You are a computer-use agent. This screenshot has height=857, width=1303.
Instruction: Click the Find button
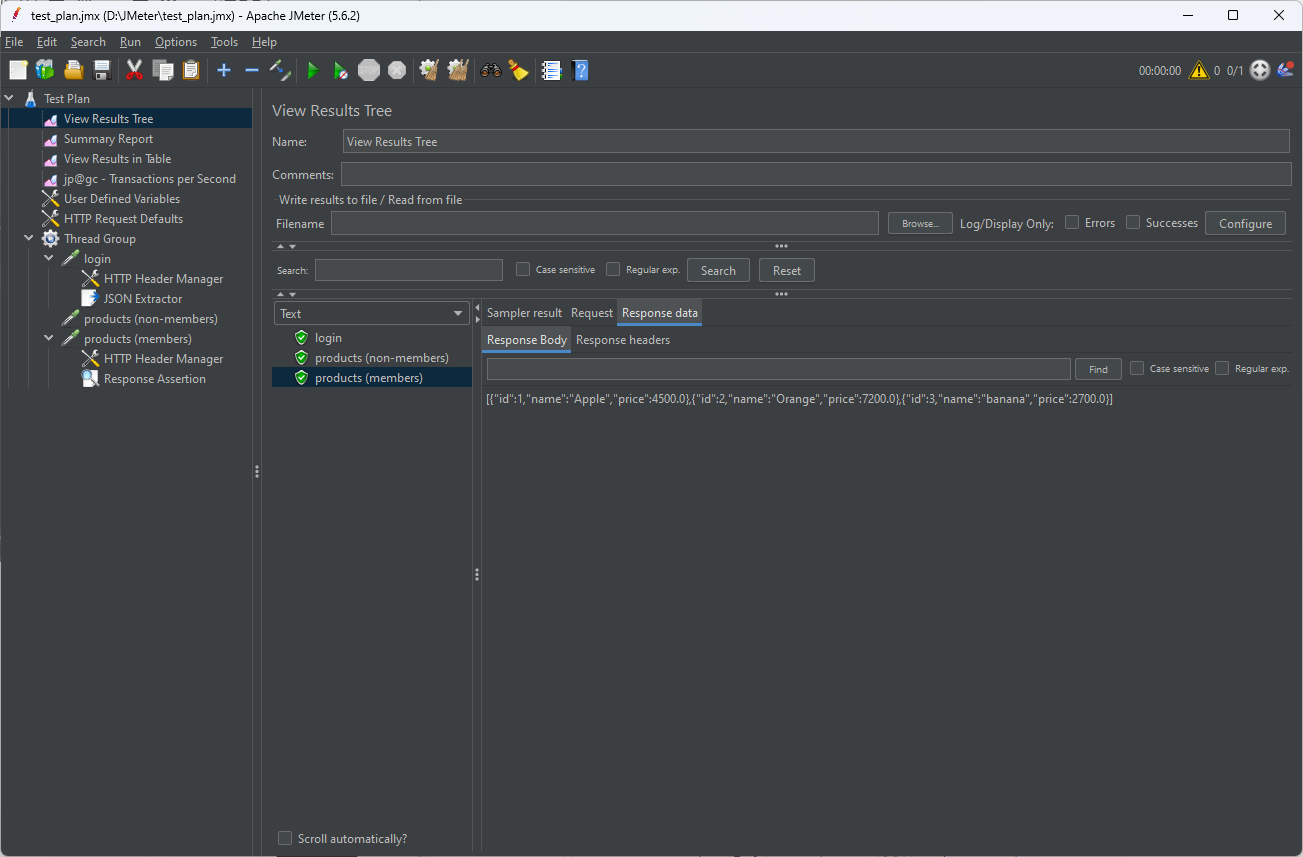[1098, 369]
